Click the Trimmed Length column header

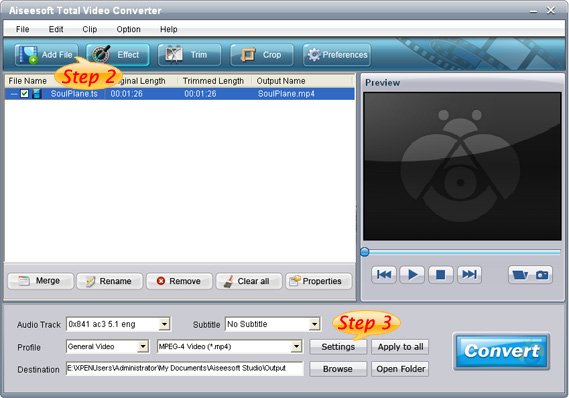click(x=213, y=81)
